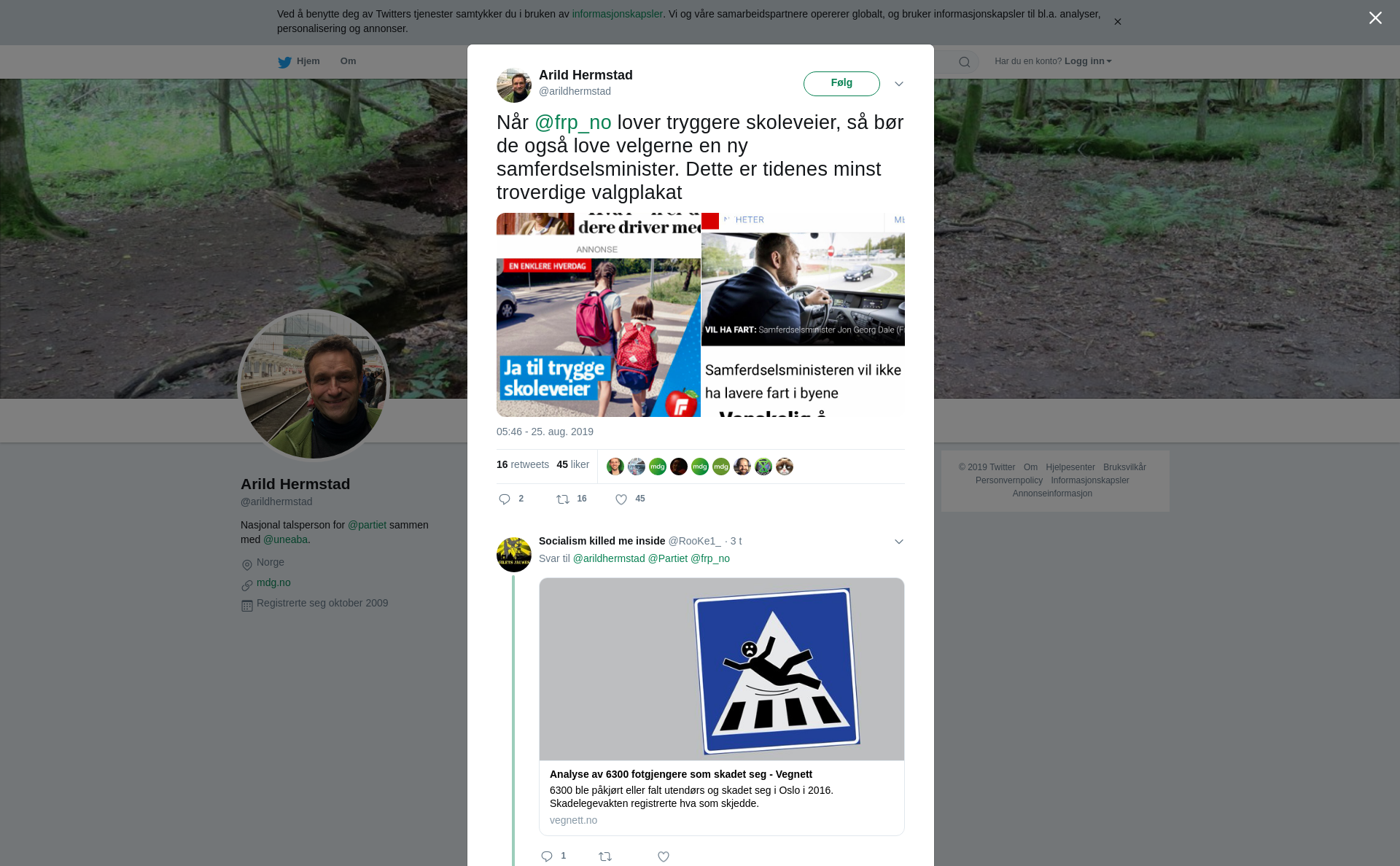Reply to the Socialism killed me inside tweet

click(547, 857)
